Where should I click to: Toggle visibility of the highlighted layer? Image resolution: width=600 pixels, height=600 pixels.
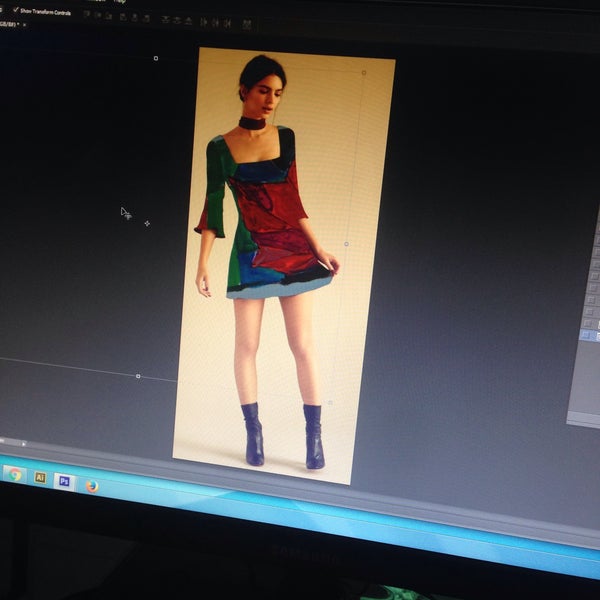(585, 336)
